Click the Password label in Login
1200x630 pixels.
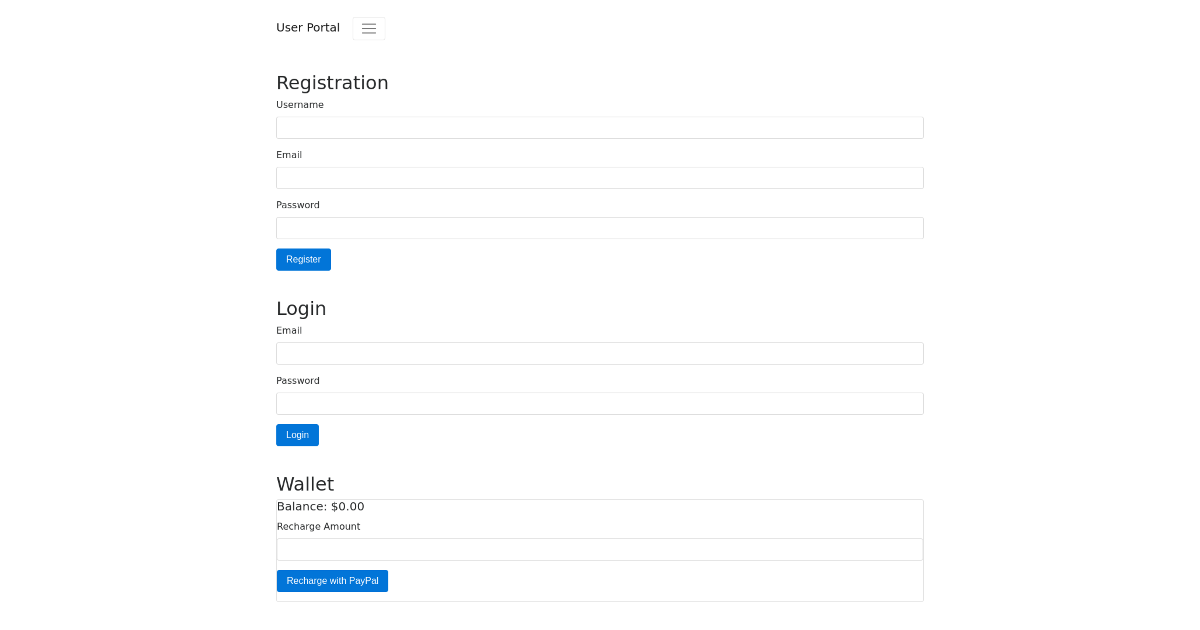(298, 380)
